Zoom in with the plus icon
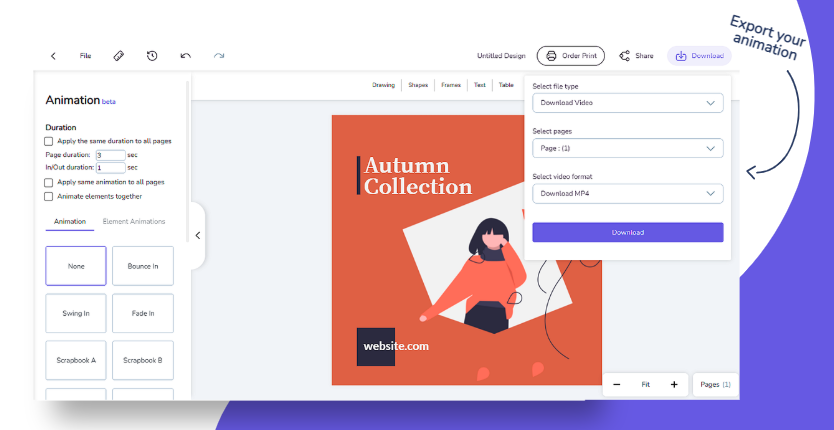This screenshot has height=430, width=834. click(x=674, y=384)
